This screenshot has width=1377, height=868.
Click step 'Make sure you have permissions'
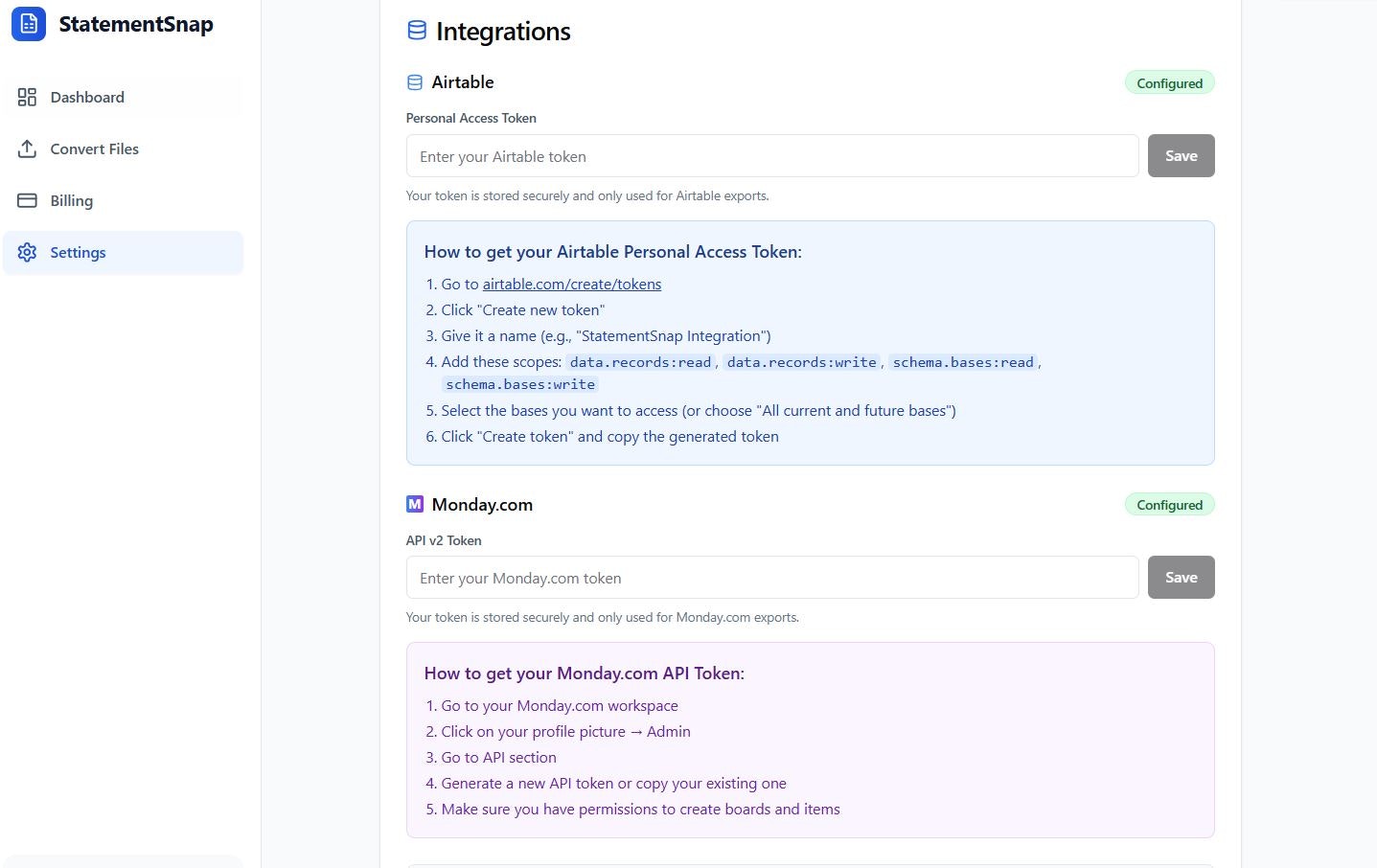pos(640,810)
